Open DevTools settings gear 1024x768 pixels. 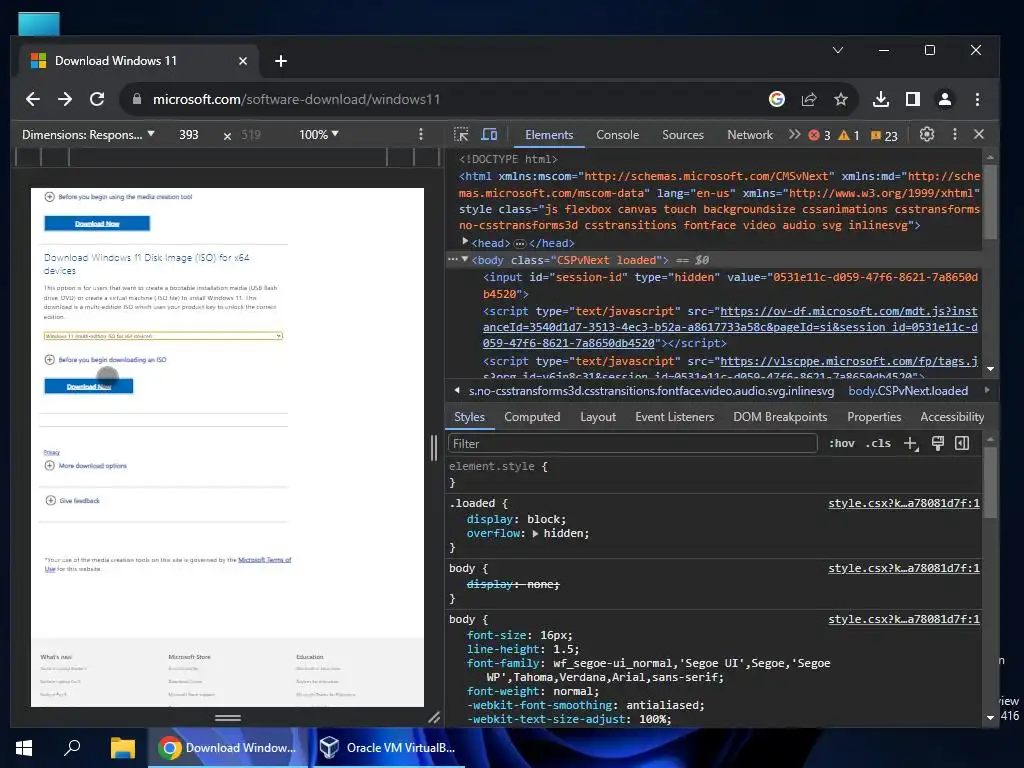[x=927, y=135]
